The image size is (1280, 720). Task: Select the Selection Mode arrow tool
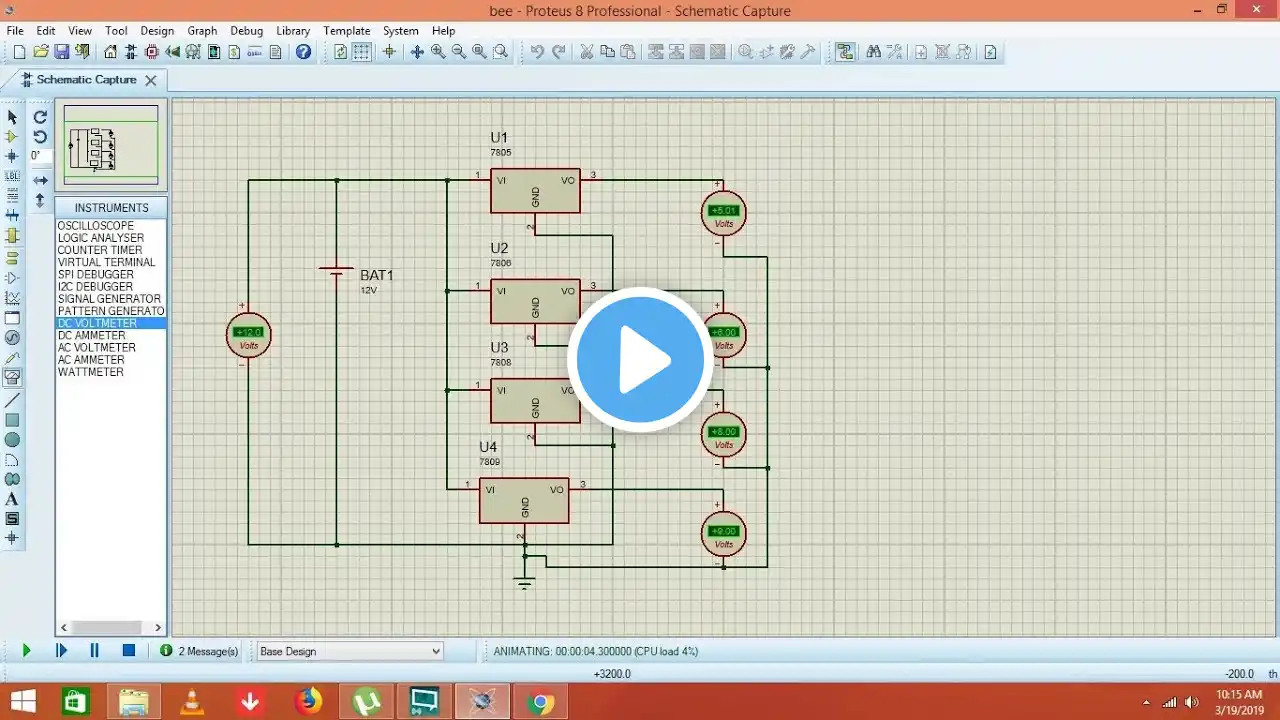[x=12, y=117]
